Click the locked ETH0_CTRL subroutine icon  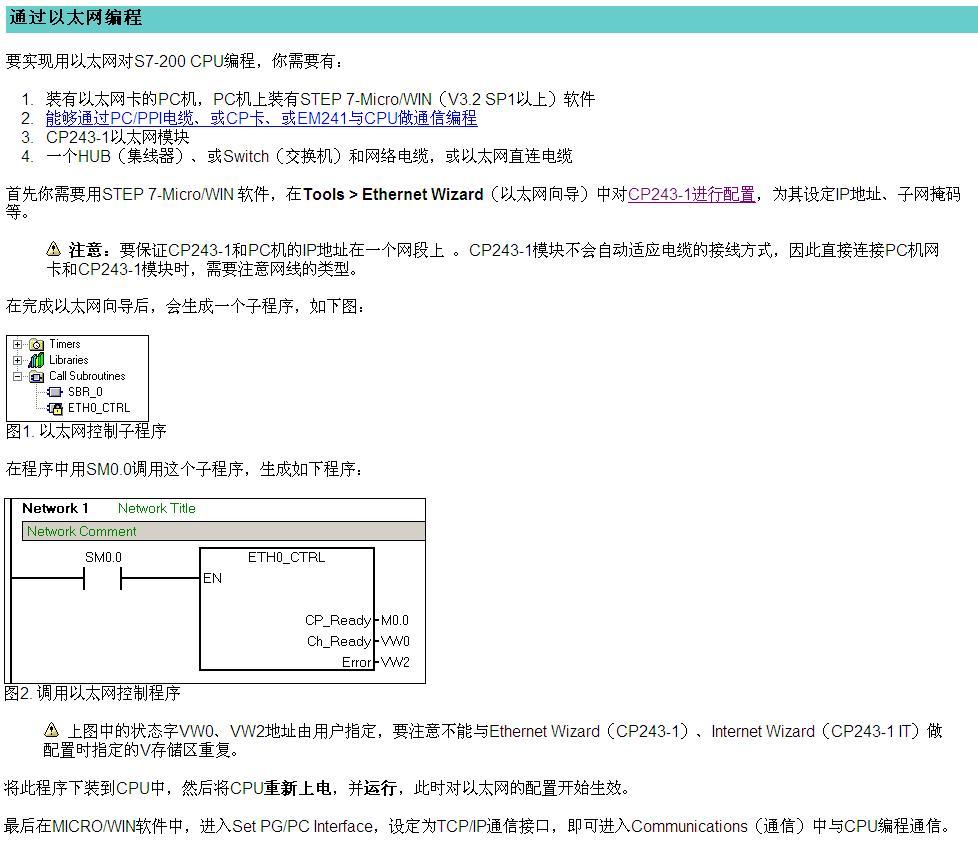(x=55, y=408)
